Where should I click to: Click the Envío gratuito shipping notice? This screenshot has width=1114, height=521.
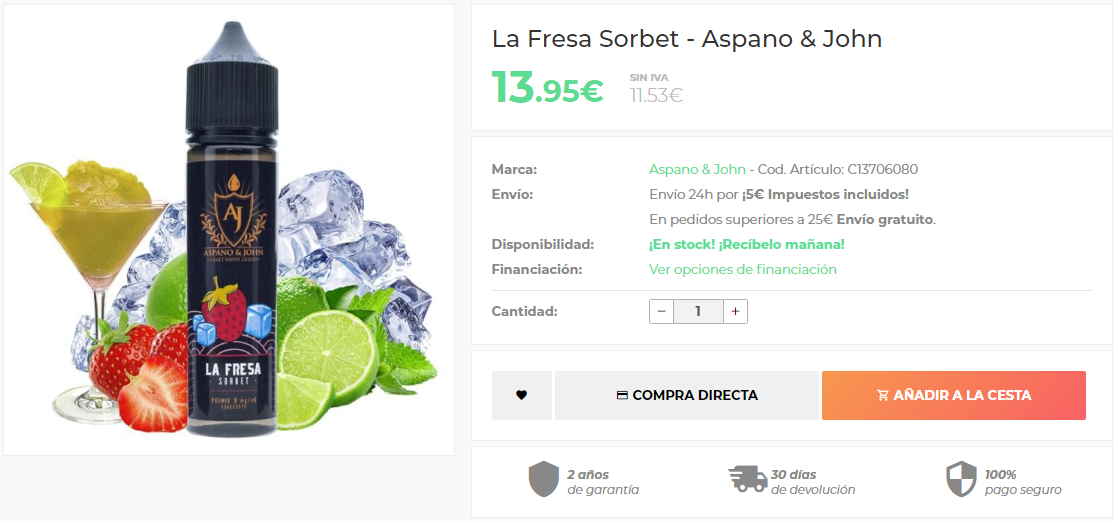[885, 219]
